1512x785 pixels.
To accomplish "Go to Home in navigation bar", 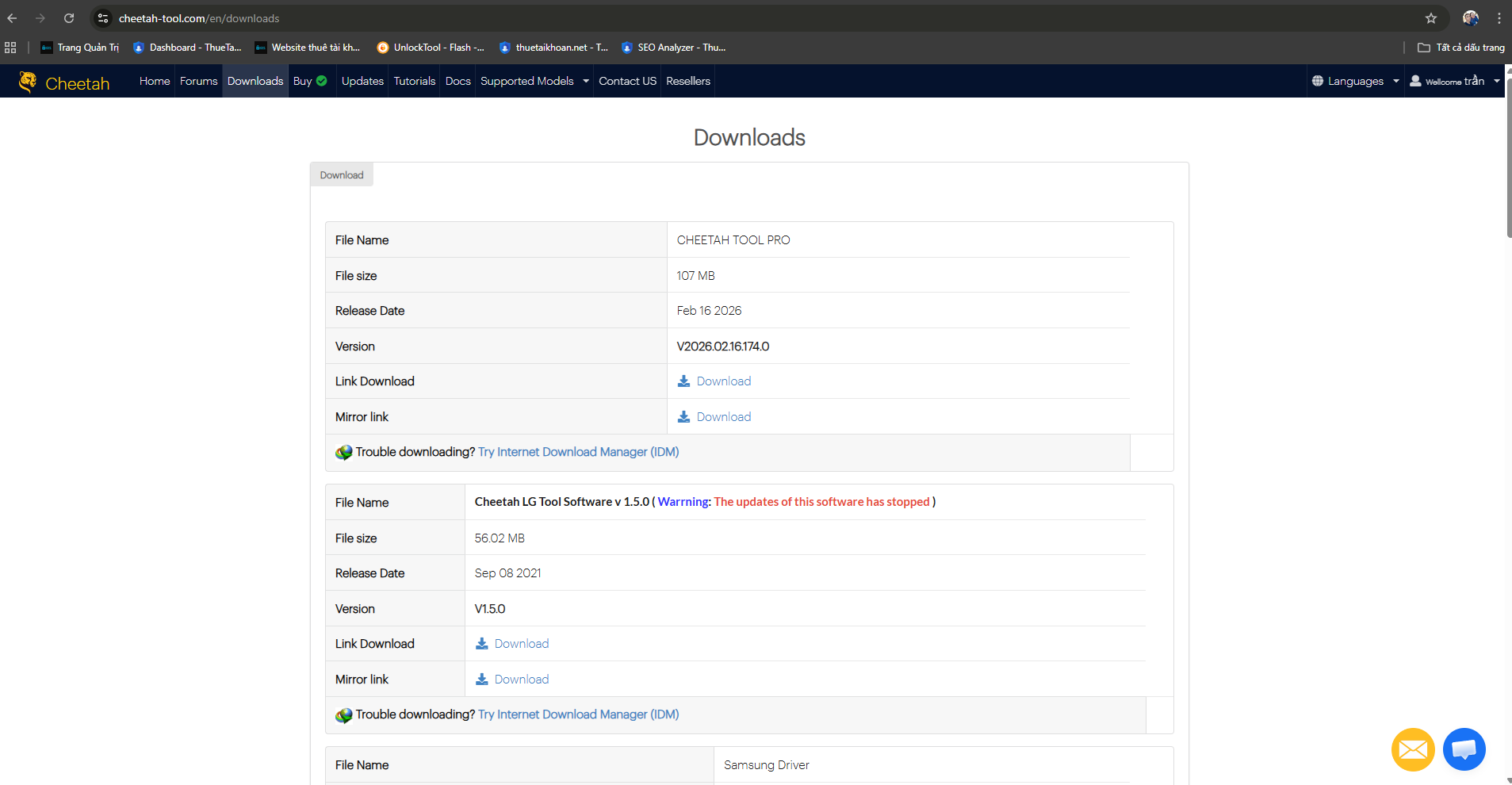I will pyautogui.click(x=155, y=81).
